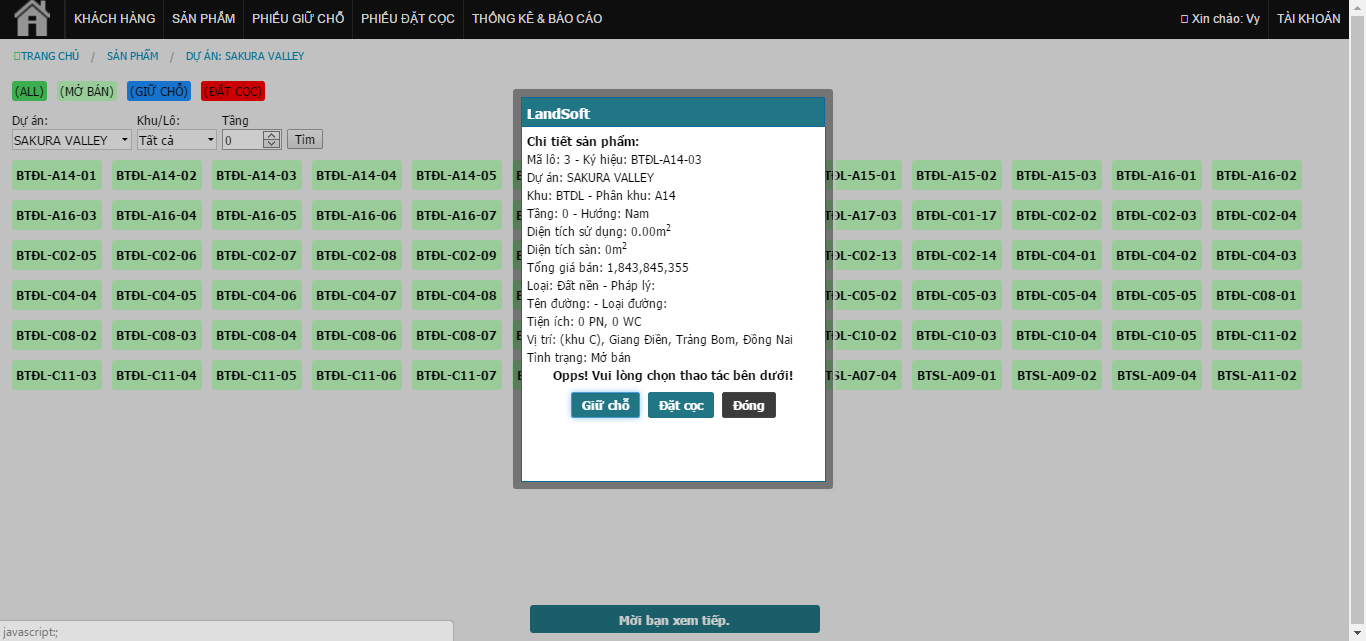The width and height of the screenshot is (1366, 641).
Task: Choose product tile BTĐL-C04-04
Action: (57, 296)
